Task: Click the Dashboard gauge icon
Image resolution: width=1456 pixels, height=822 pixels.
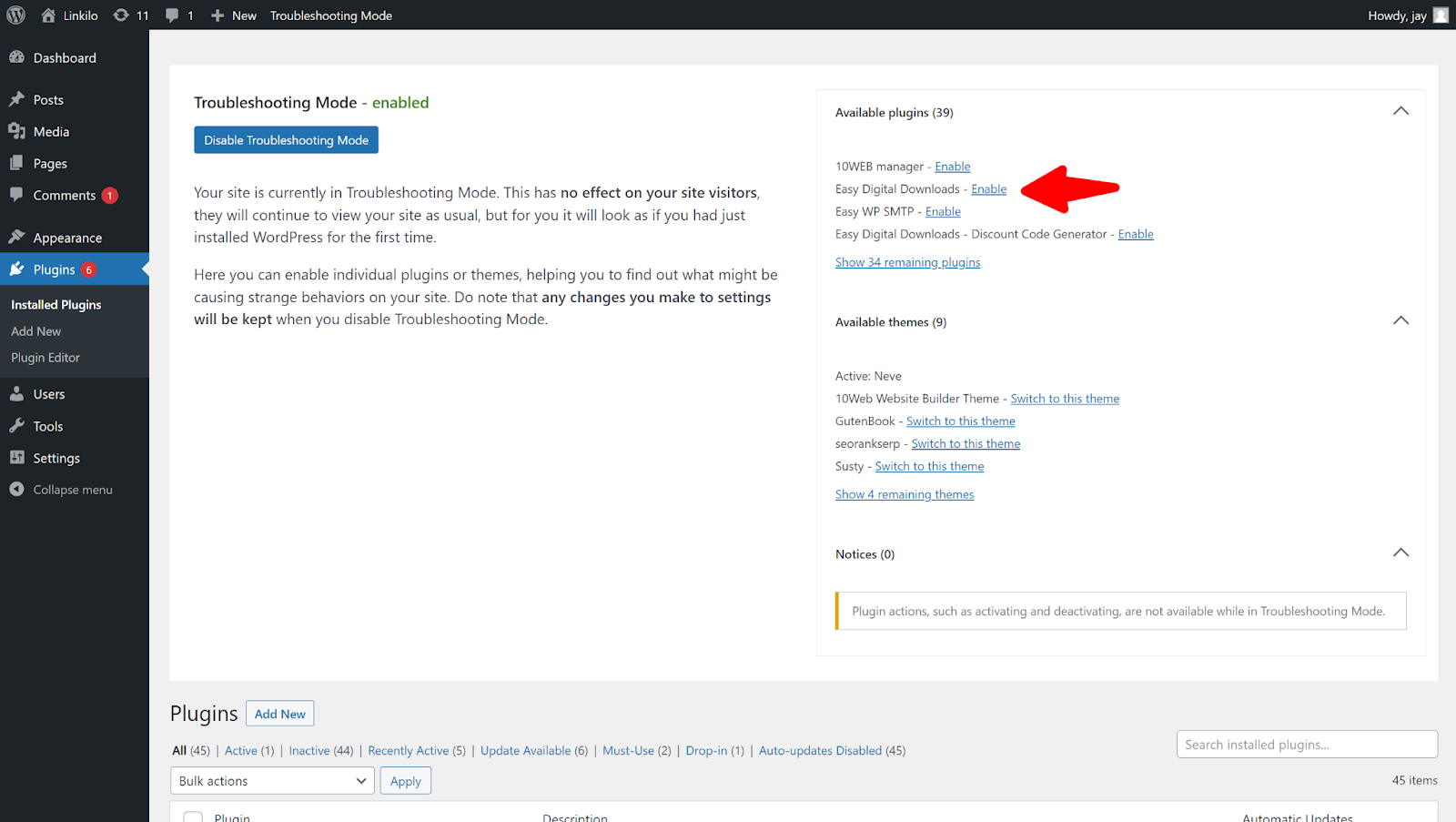Action: (x=16, y=57)
